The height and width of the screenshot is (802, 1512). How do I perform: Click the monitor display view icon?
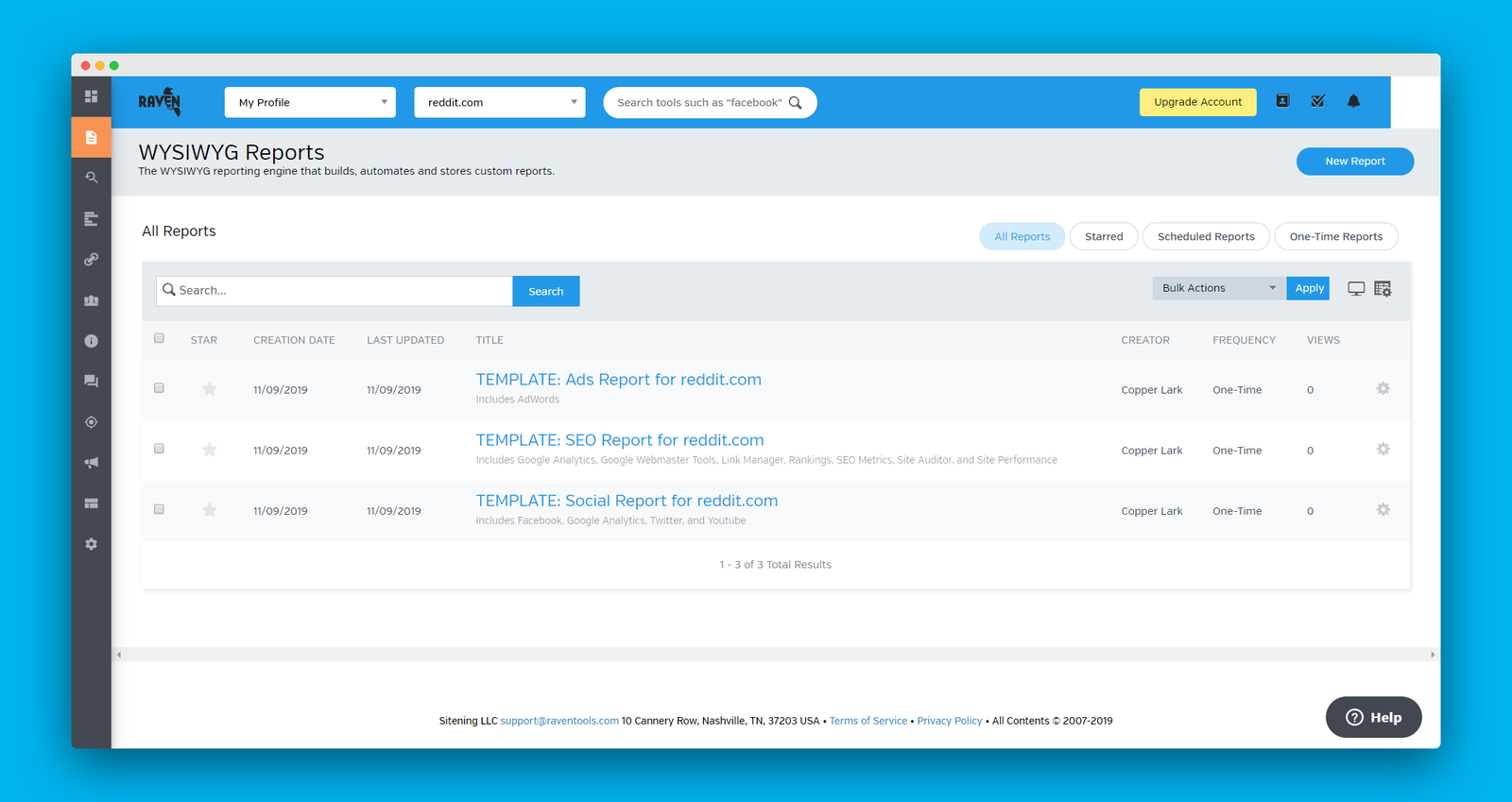click(x=1356, y=289)
